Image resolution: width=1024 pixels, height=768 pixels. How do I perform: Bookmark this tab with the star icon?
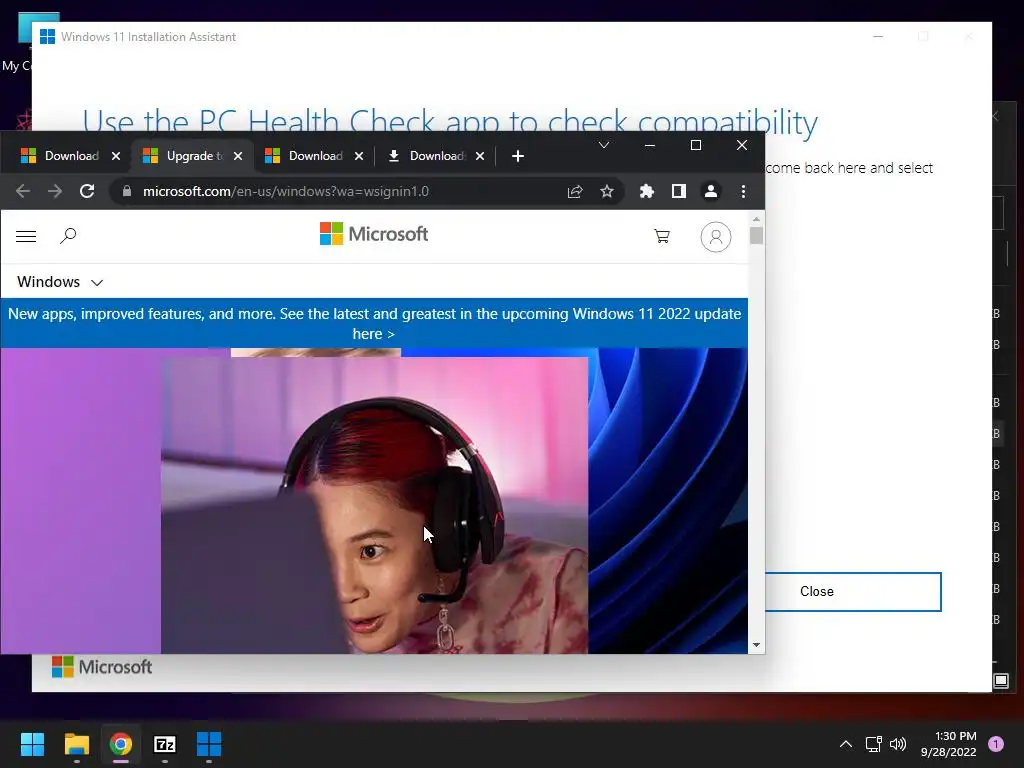pos(607,191)
